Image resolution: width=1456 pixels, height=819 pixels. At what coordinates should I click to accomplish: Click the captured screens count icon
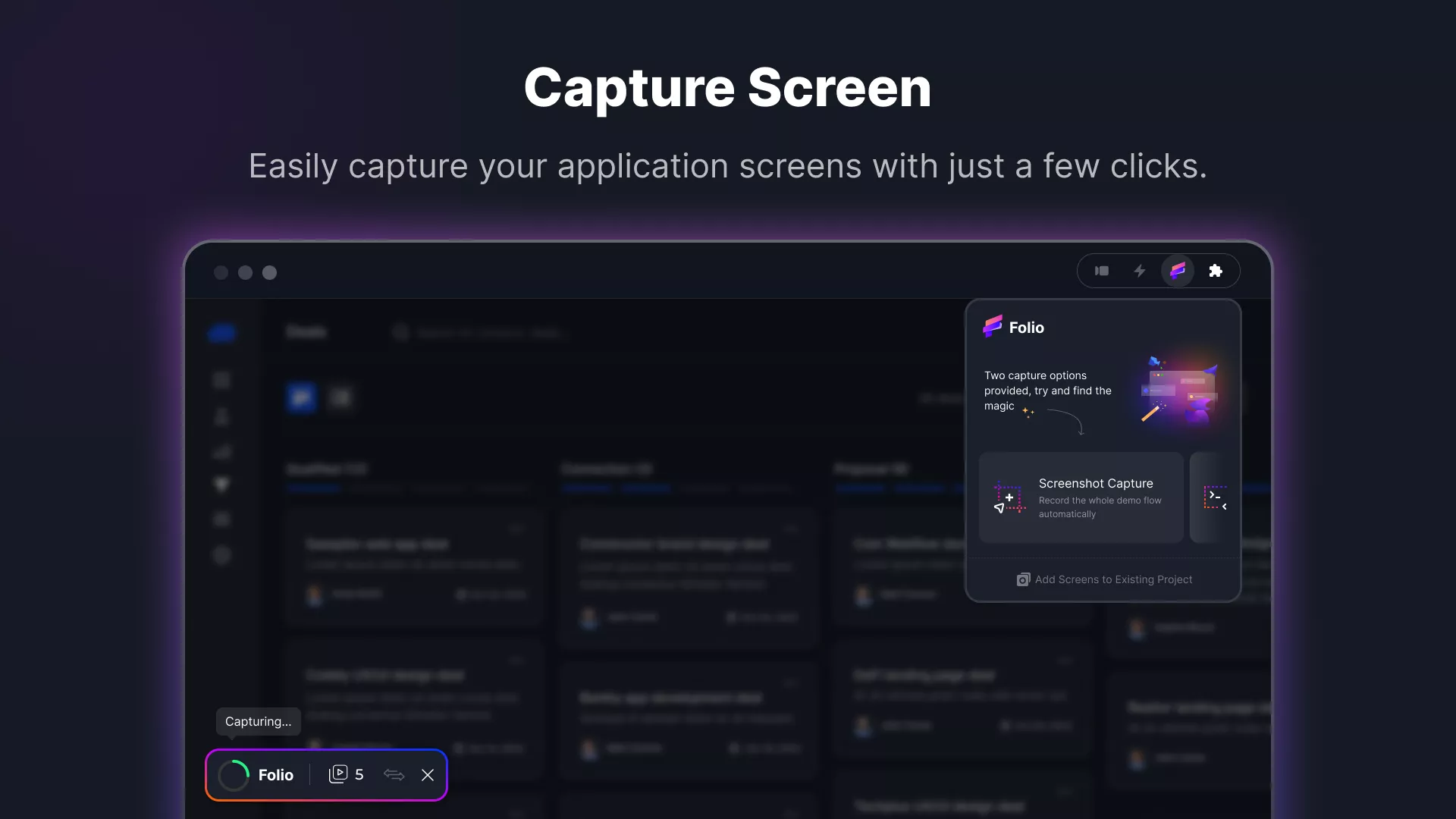(x=338, y=774)
